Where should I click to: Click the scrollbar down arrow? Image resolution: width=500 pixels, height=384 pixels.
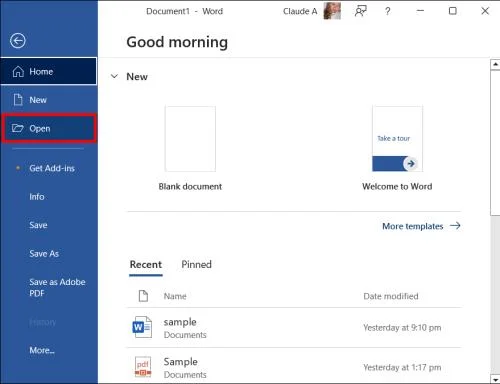(495, 379)
